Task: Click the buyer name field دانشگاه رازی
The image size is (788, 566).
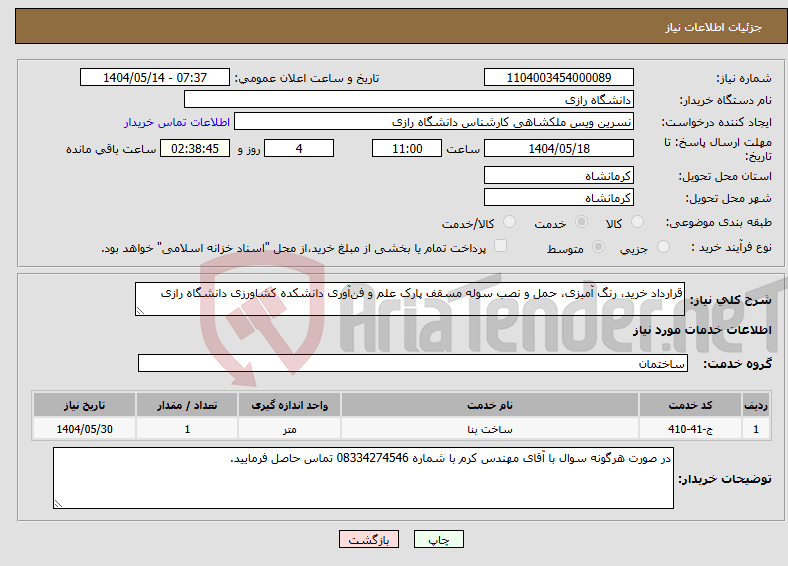Action: point(409,100)
